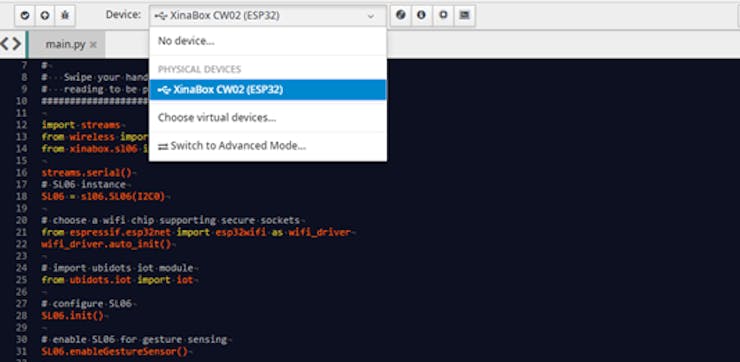Viewport: 740px width, 362px height.
Task: Click line 18 SL06 = sl06.SL06(I2C0)
Action: click(103, 196)
